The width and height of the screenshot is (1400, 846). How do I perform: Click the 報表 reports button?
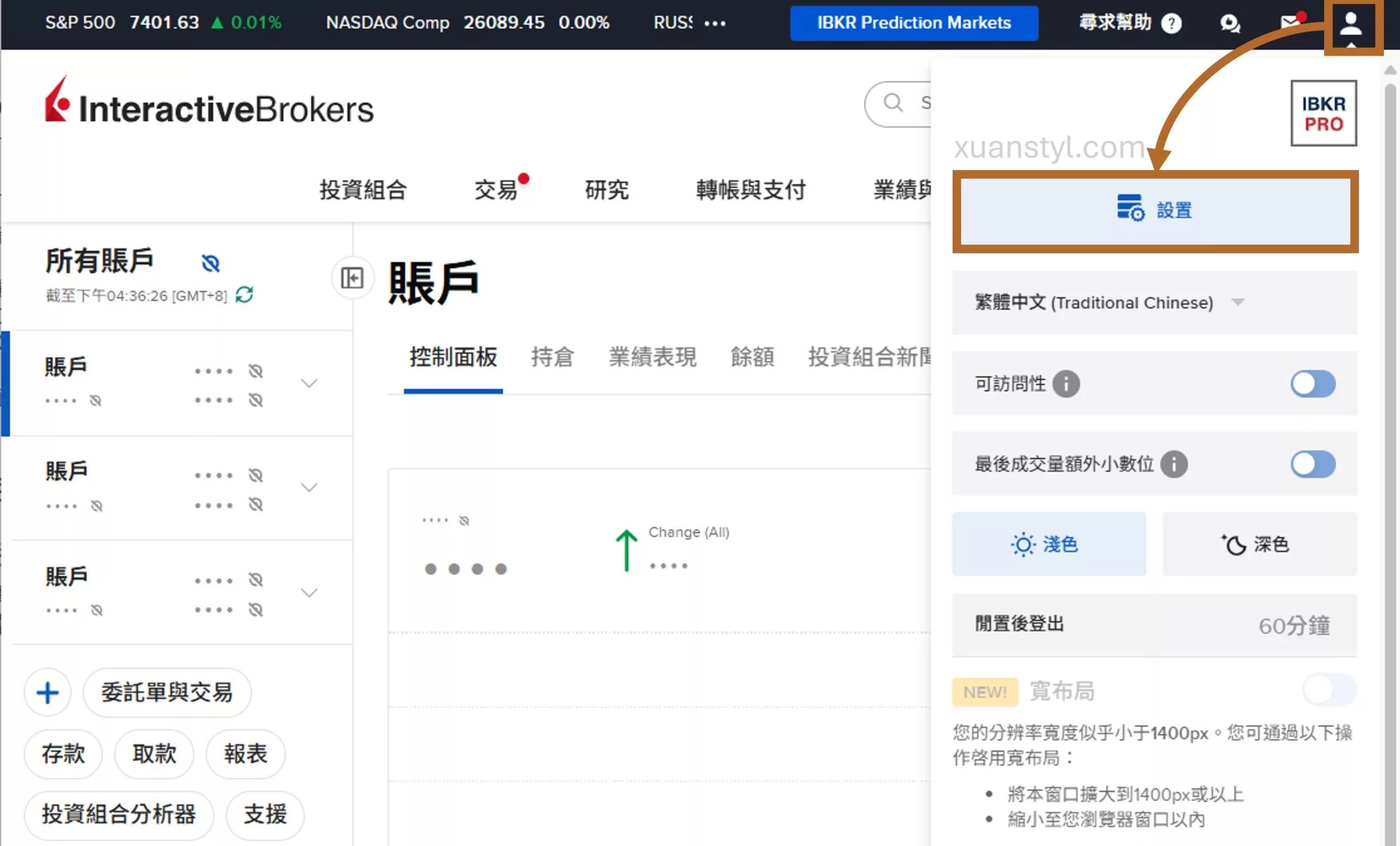(x=246, y=754)
